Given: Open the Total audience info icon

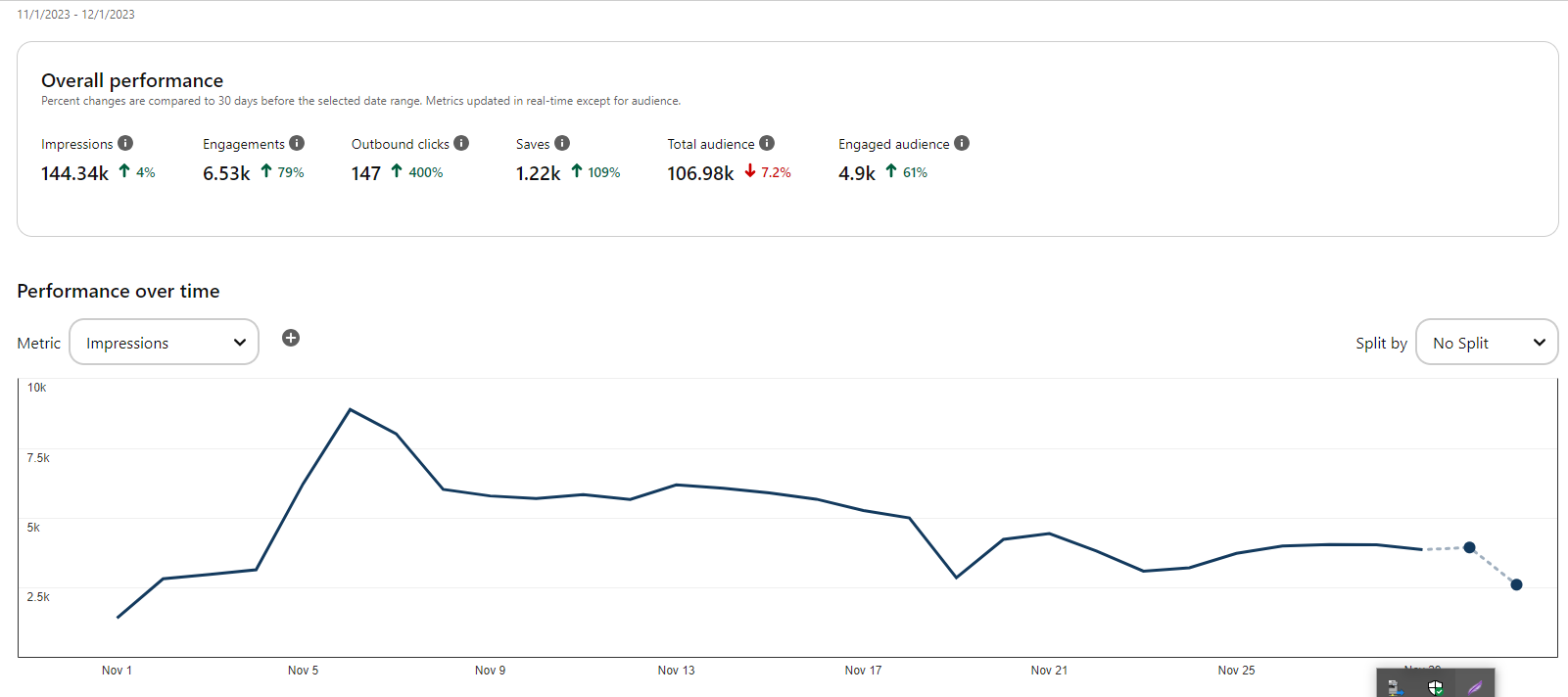Looking at the screenshot, I should pyautogui.click(x=767, y=143).
